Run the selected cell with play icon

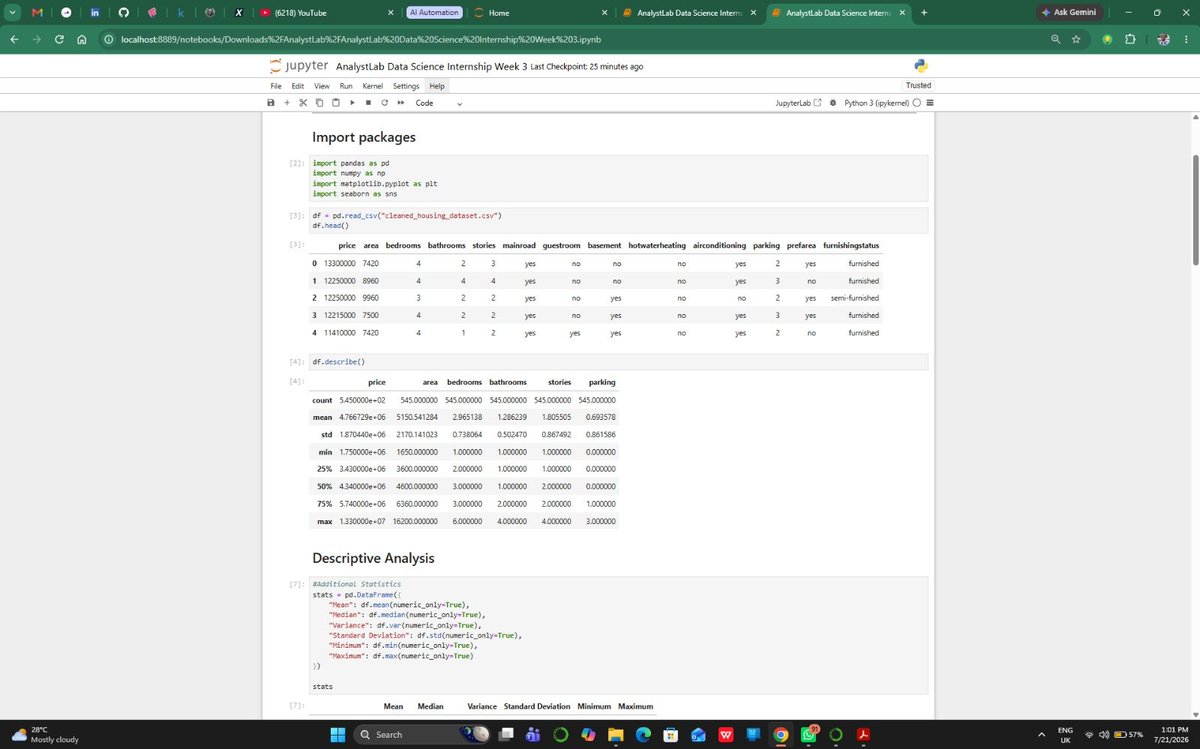(352, 103)
